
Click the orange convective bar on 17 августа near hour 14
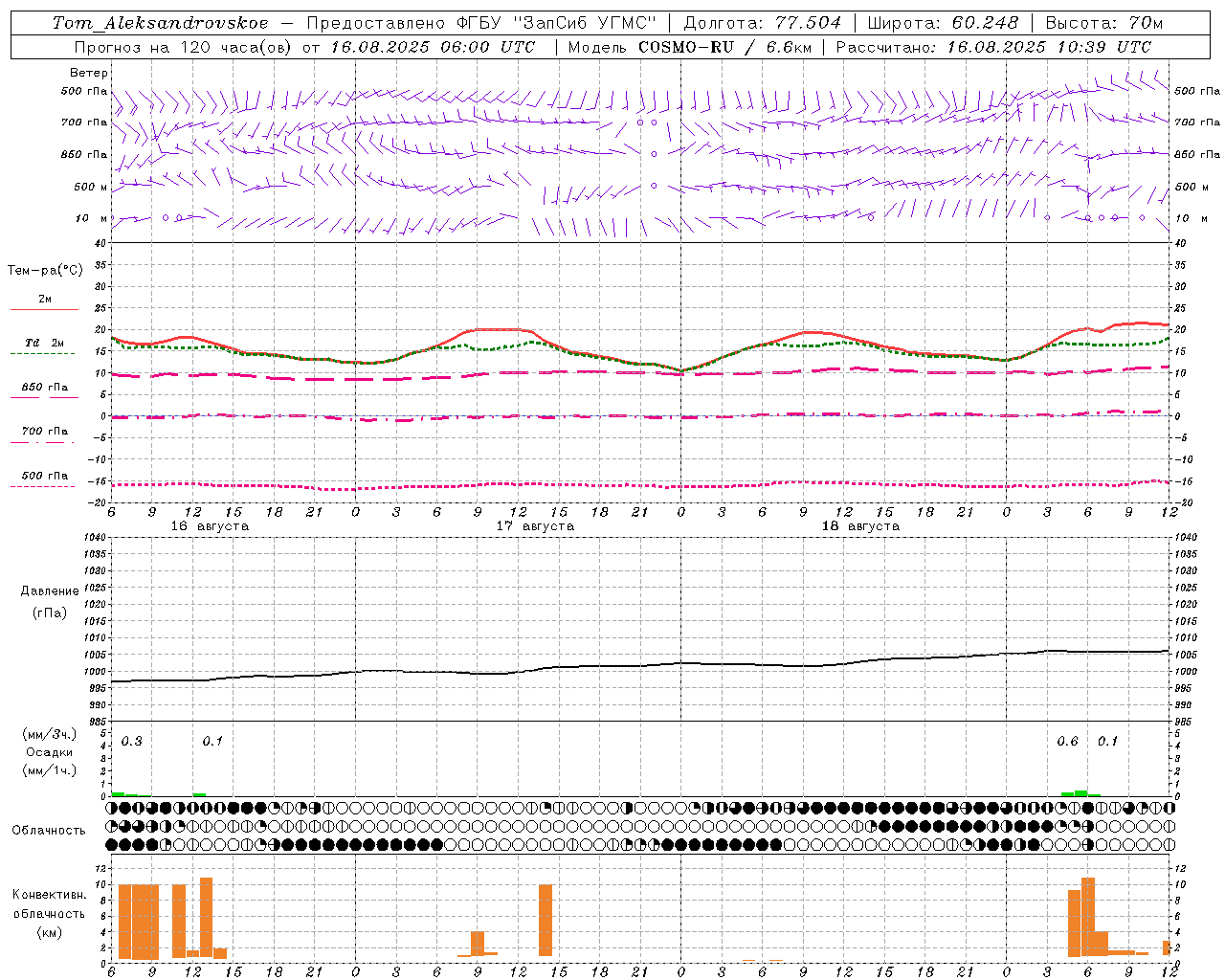(546, 920)
